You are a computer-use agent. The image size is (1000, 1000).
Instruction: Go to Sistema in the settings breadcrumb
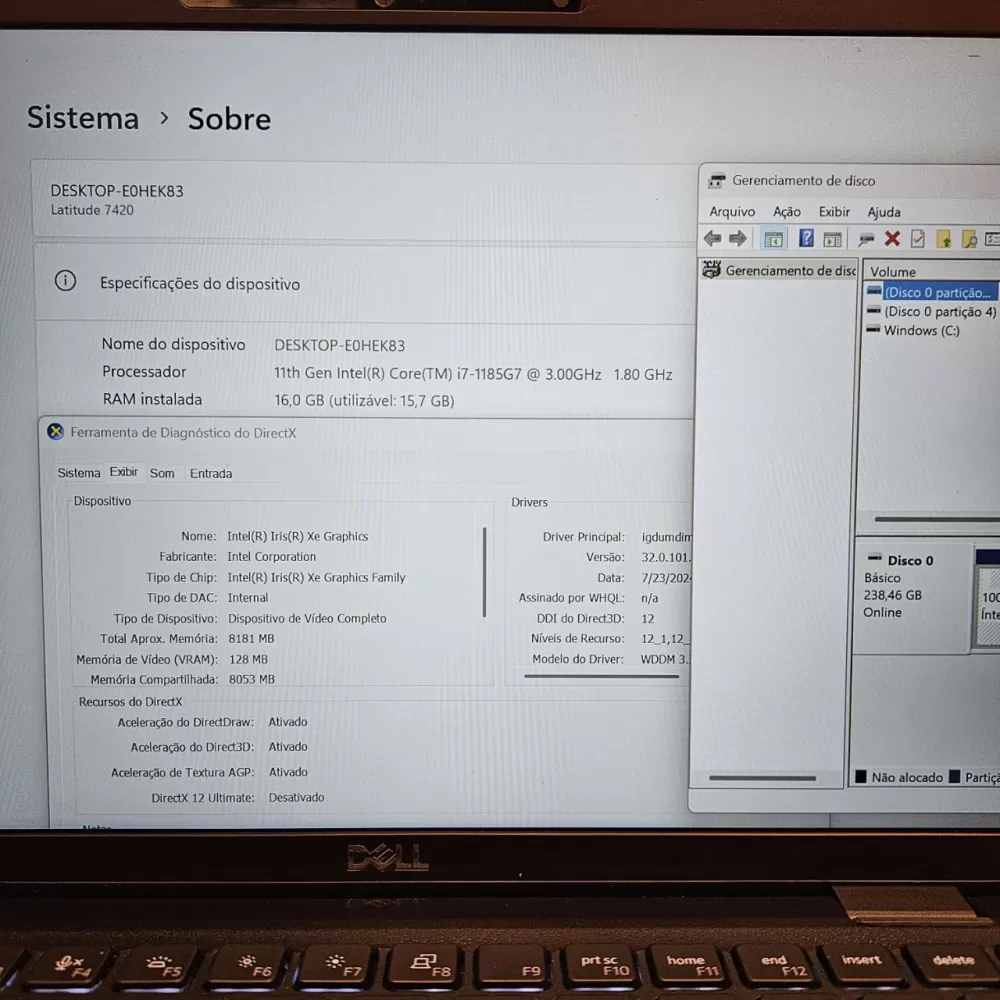[83, 118]
